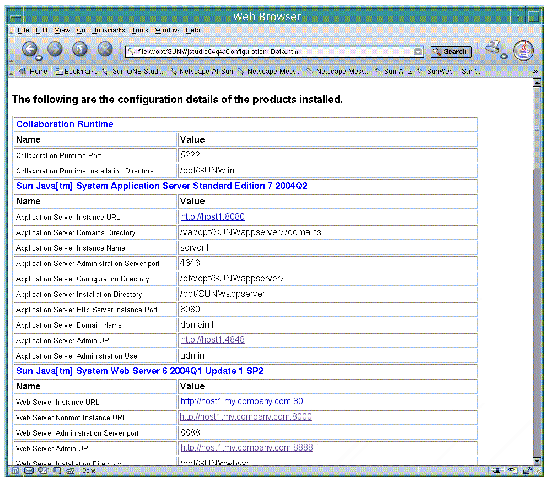549x482 pixels.
Task: Open the Web Server Admin Instance URL link
Action: (246, 417)
